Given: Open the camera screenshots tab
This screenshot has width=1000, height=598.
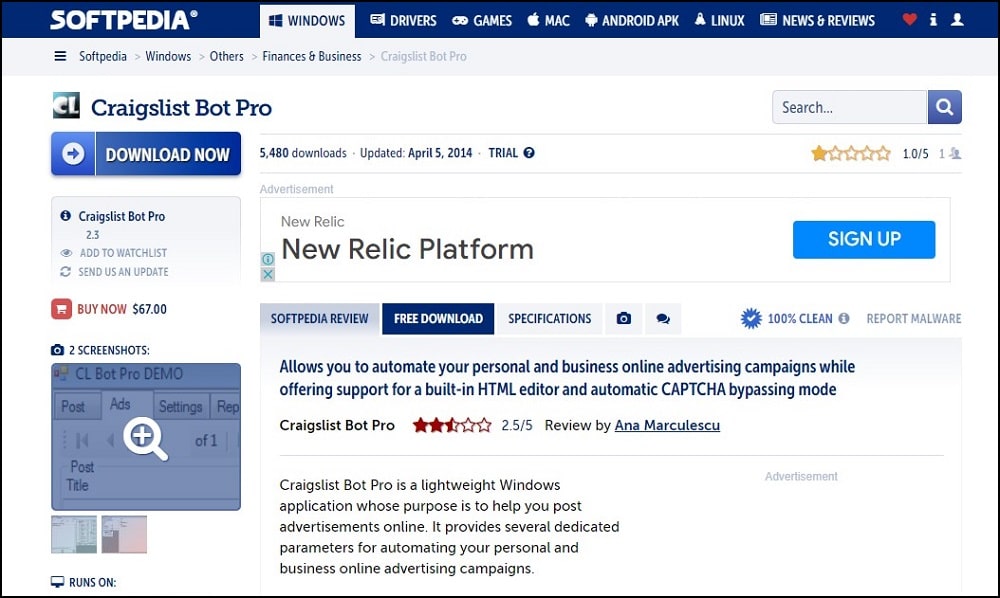Looking at the screenshot, I should pyautogui.click(x=624, y=319).
